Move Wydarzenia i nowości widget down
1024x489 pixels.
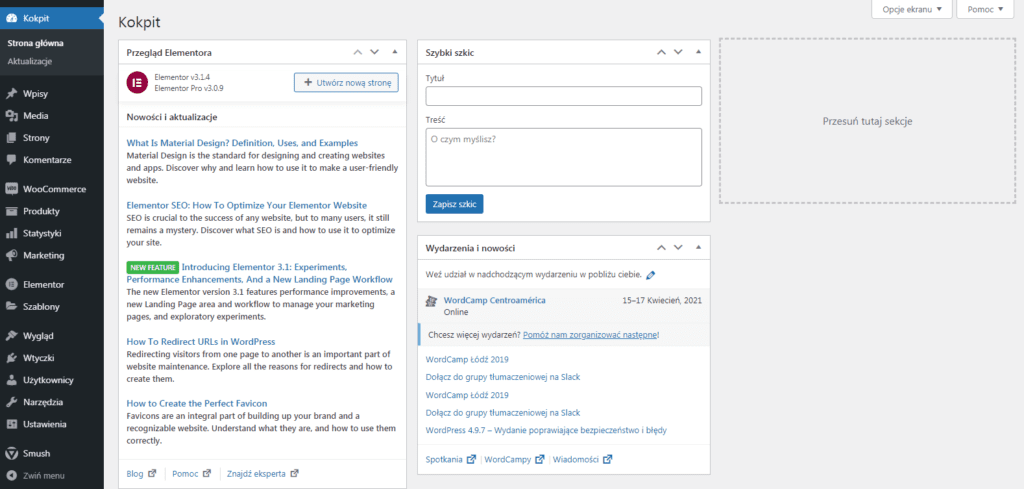pyautogui.click(x=678, y=247)
